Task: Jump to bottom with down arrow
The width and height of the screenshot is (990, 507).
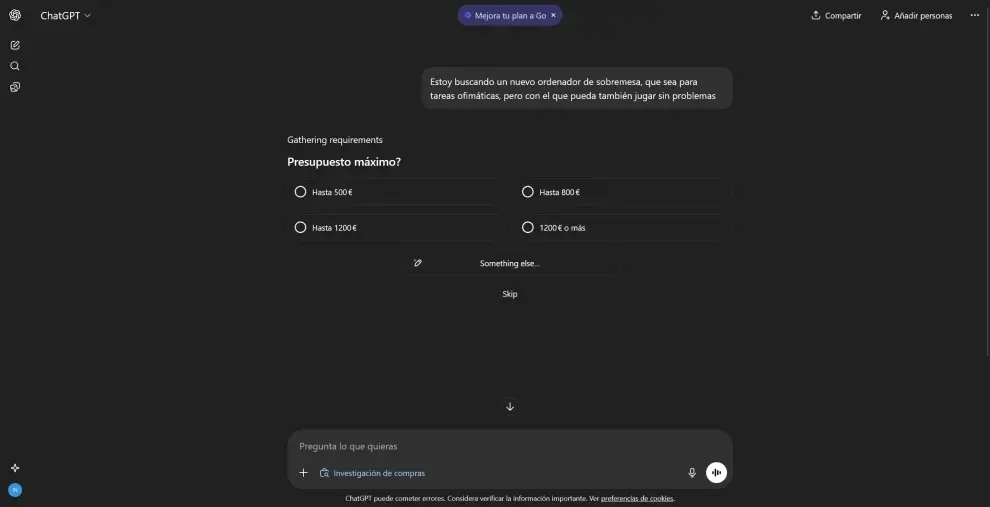Action: [x=510, y=407]
